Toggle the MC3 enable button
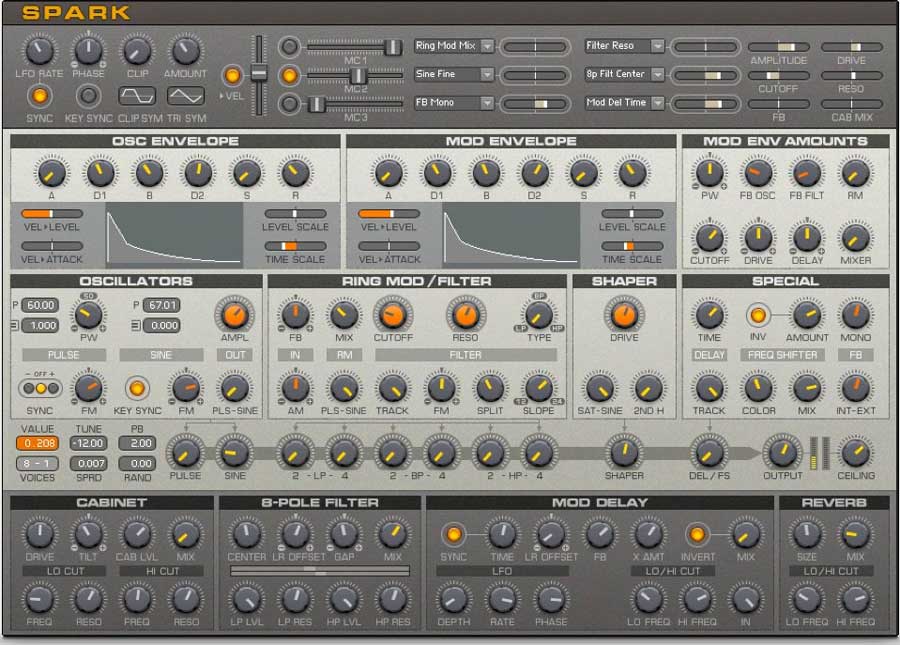 (x=289, y=104)
